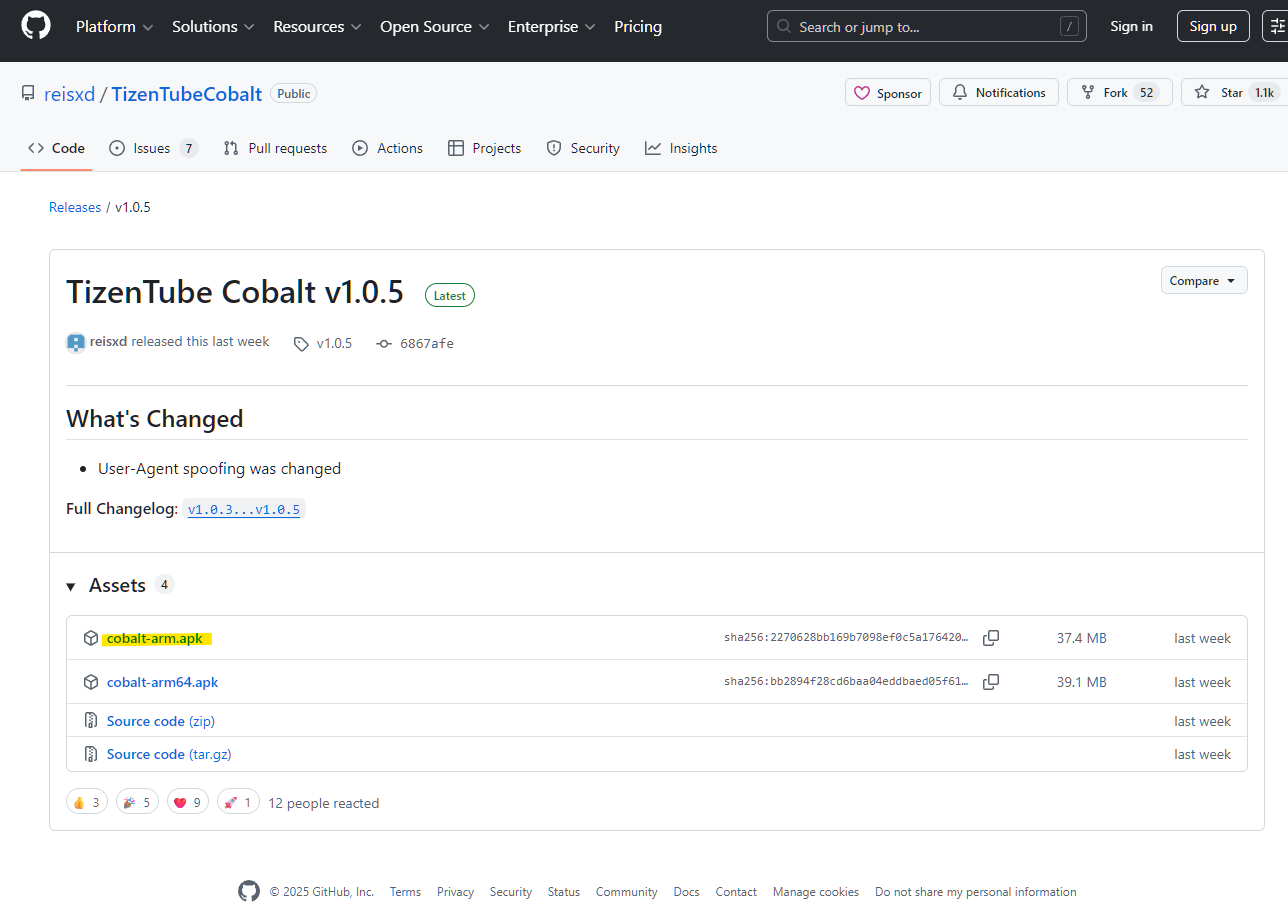Click Manage cookies in the footer

tap(816, 892)
